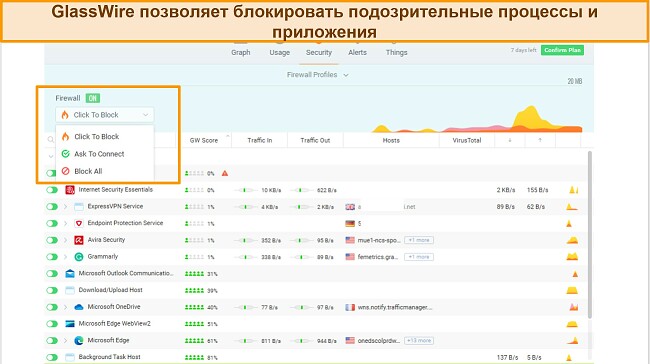Click the Avira Security app icon
The image size is (650, 364).
[x=79, y=240]
